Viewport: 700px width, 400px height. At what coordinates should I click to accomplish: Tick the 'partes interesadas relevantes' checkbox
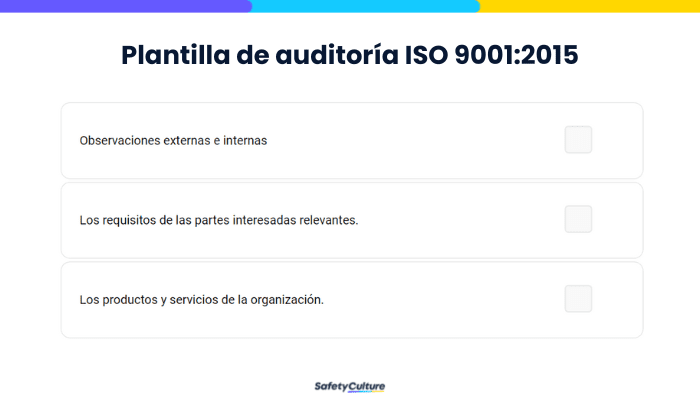tap(578, 219)
